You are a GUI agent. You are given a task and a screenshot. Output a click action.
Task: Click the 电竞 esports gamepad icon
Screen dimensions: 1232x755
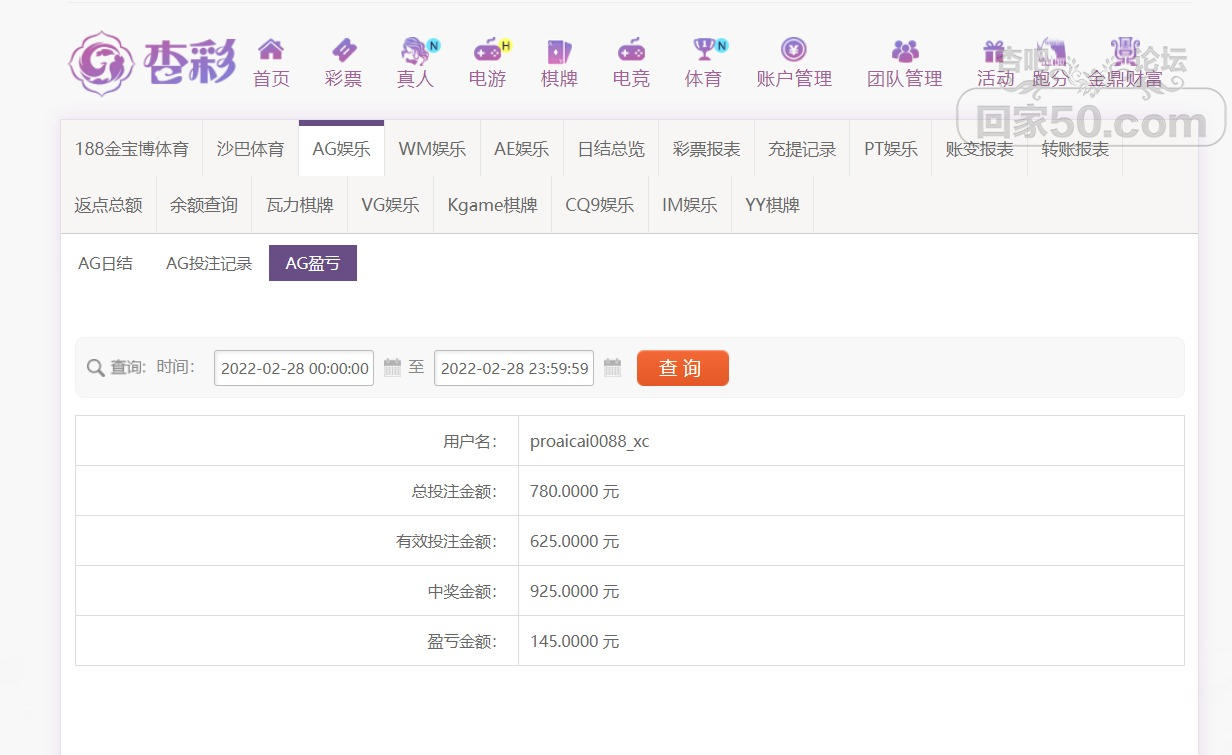(x=631, y=50)
